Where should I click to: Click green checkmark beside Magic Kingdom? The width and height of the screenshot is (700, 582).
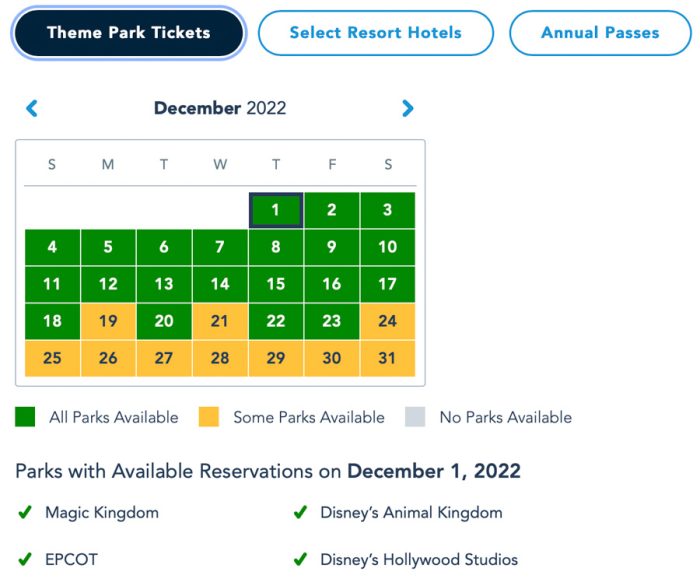pos(25,513)
